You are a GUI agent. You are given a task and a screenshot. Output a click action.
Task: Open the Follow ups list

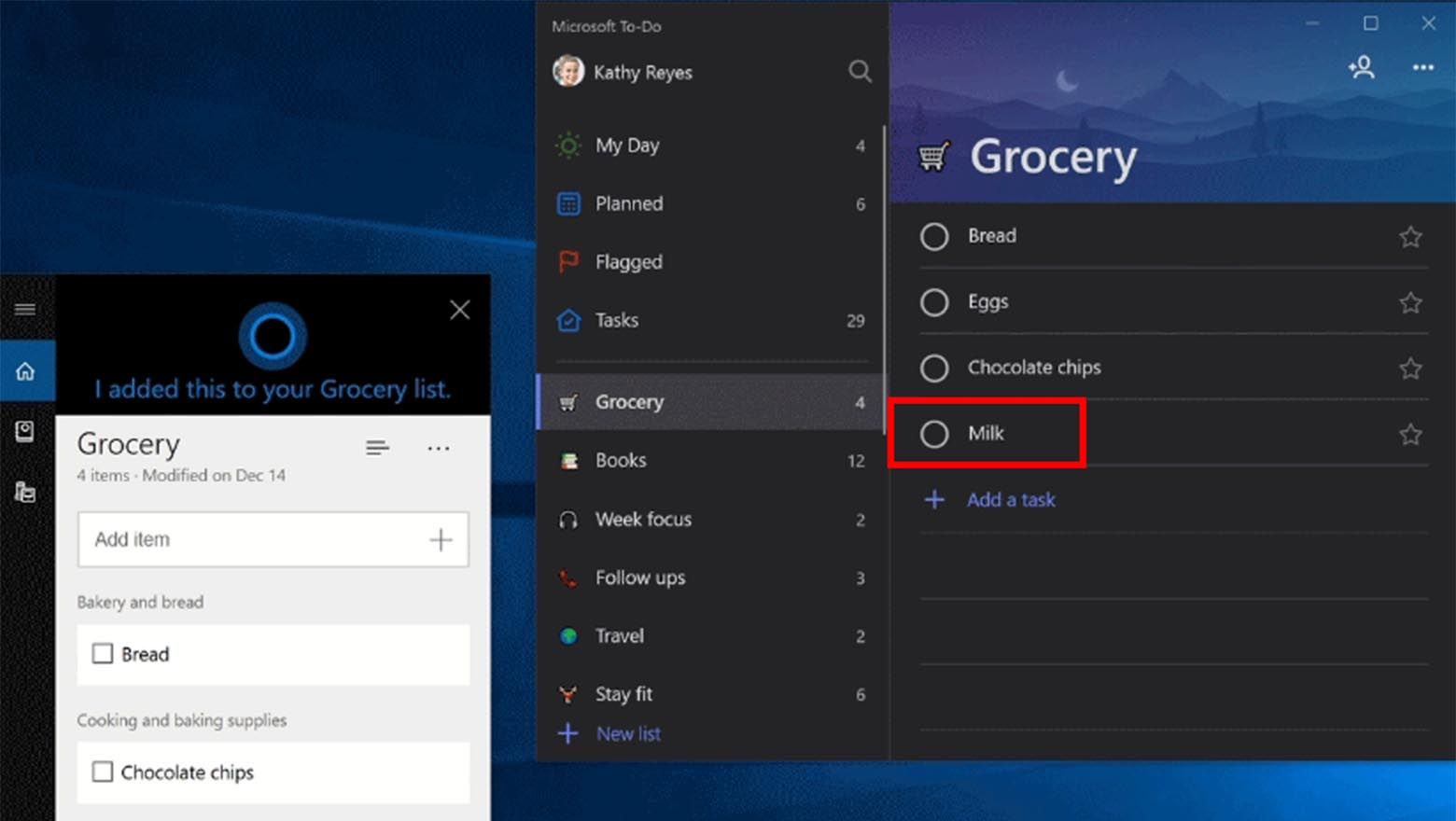pyautogui.click(x=711, y=577)
